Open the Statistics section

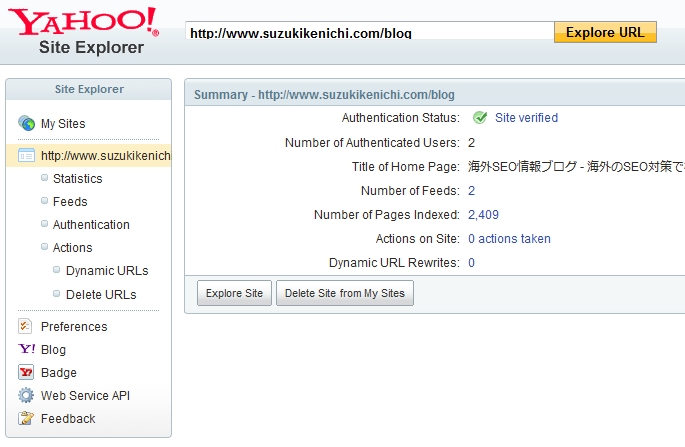[x=77, y=179]
